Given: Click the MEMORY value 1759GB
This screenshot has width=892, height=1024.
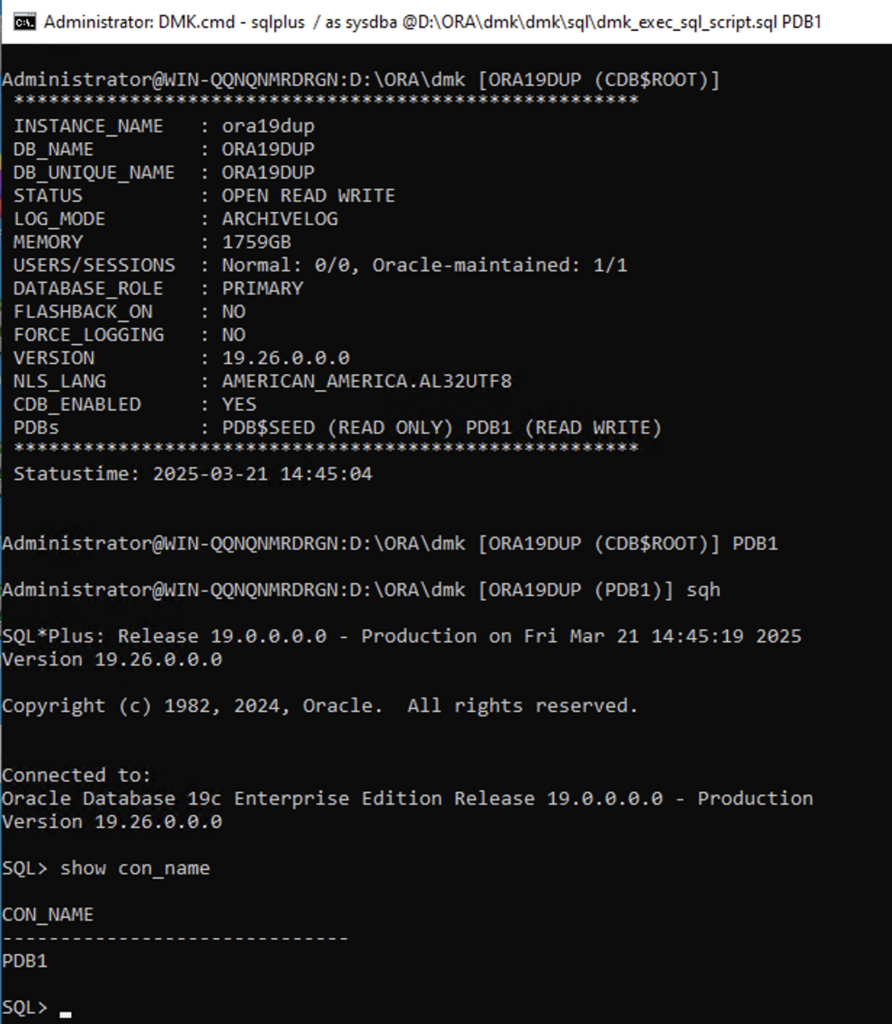Looking at the screenshot, I should [257, 242].
